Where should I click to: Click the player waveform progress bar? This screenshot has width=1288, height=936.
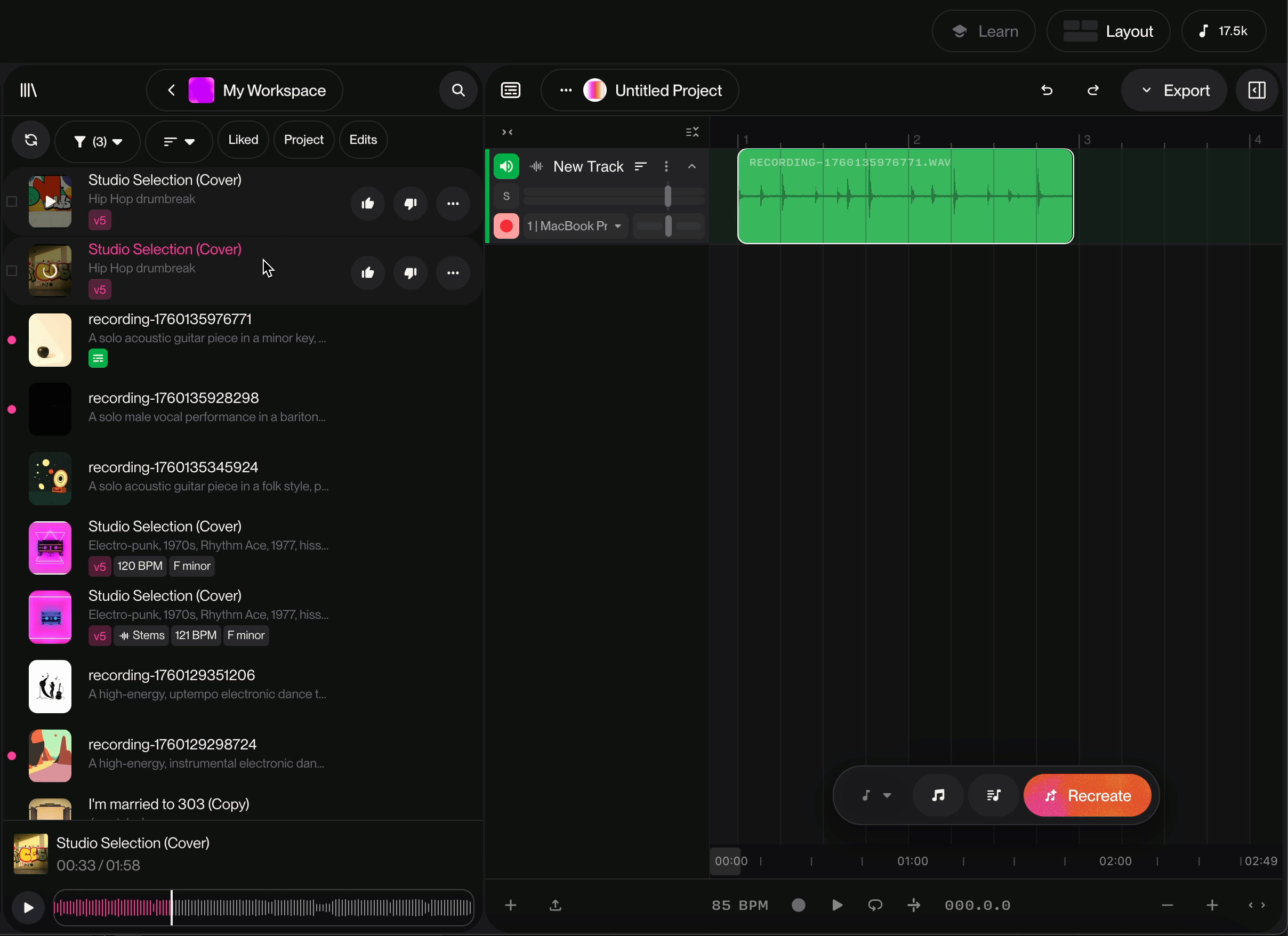tap(263, 908)
